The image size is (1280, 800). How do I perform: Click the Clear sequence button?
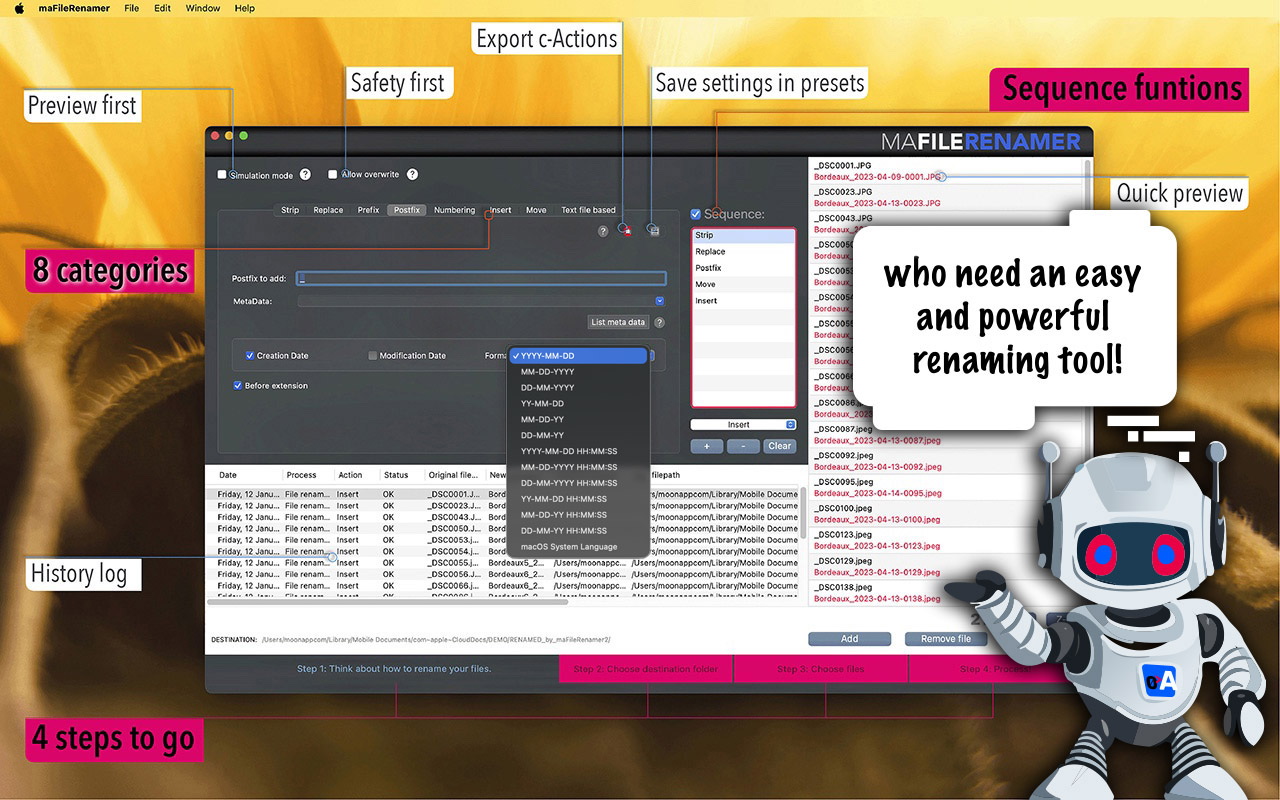pyautogui.click(x=780, y=446)
